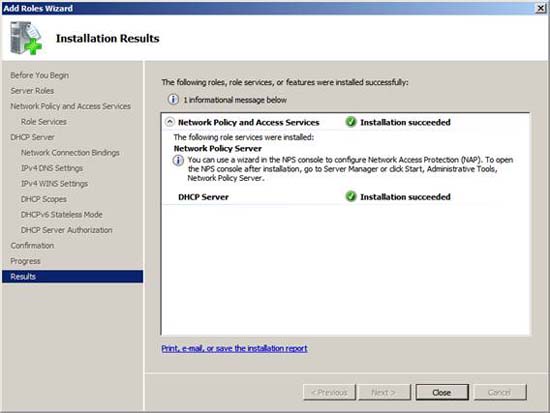Select the Progress step
This screenshot has width=550, height=413.
pyautogui.click(x=25, y=261)
